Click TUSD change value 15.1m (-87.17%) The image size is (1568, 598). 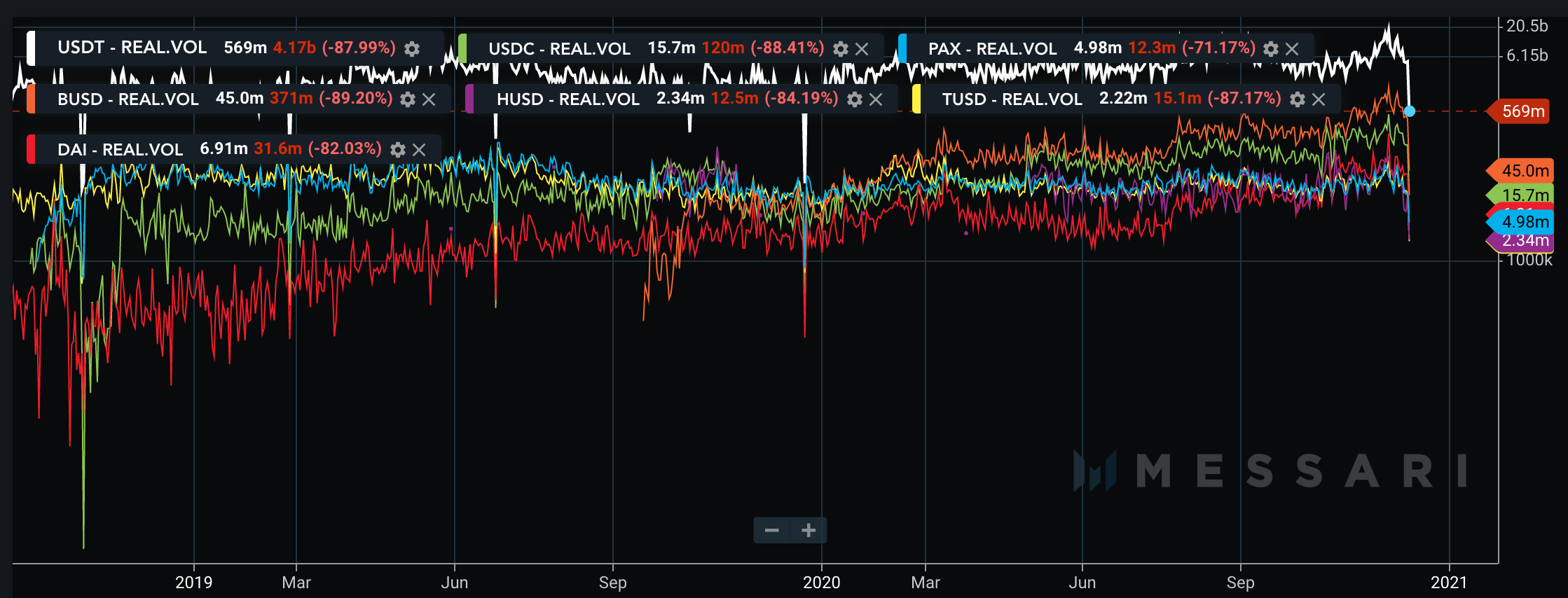tap(1217, 98)
